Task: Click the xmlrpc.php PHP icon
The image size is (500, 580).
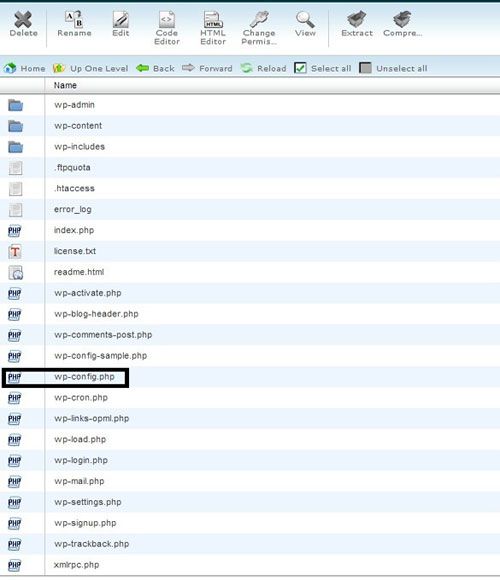Action: click(14, 566)
